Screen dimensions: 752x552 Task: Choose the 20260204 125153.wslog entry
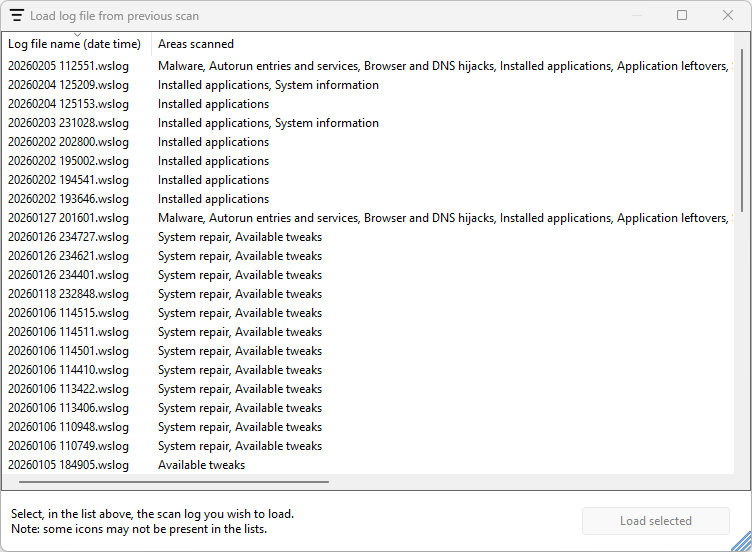(69, 104)
